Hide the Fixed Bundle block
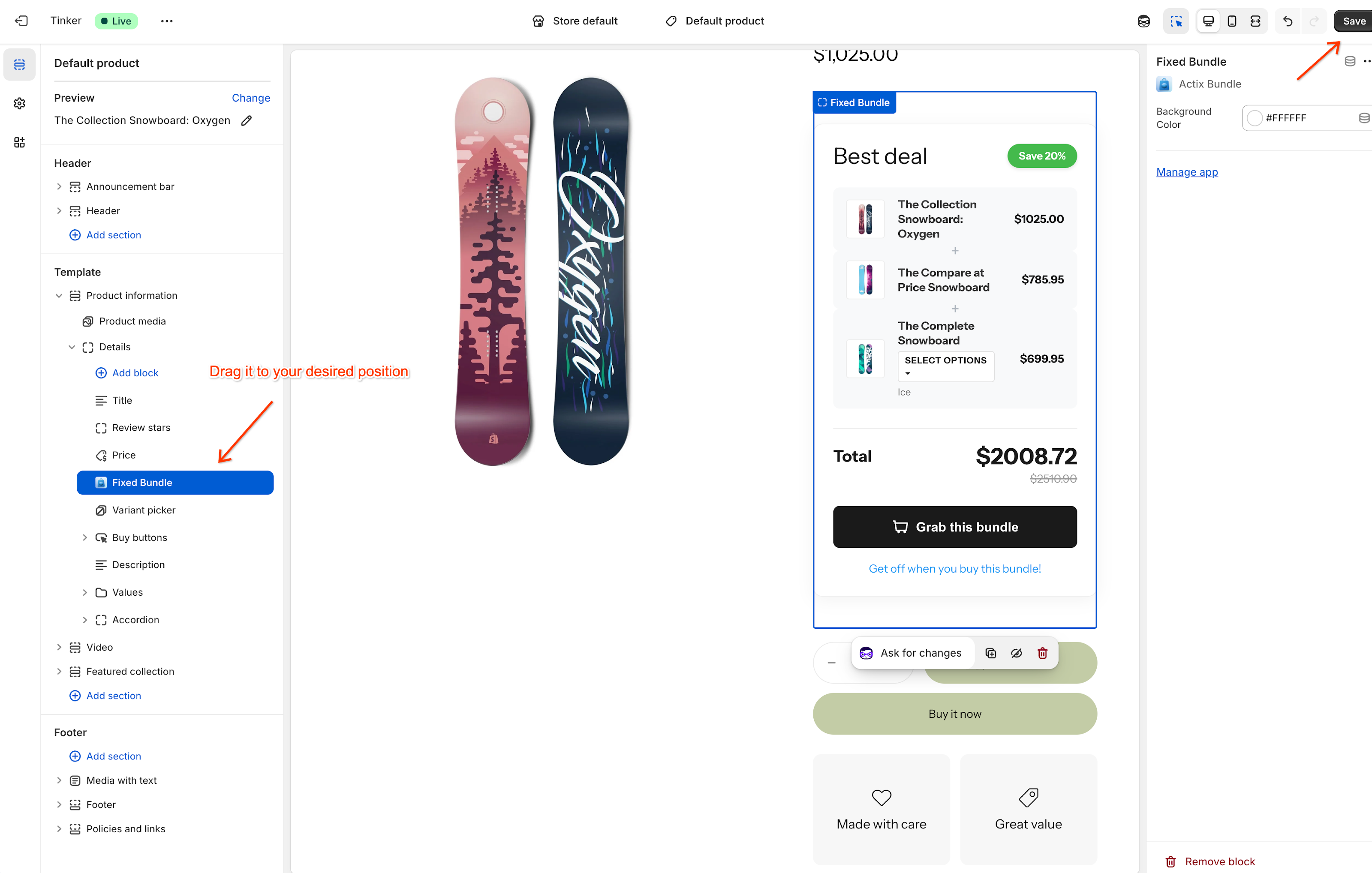This screenshot has width=1372, height=873. tap(1017, 653)
